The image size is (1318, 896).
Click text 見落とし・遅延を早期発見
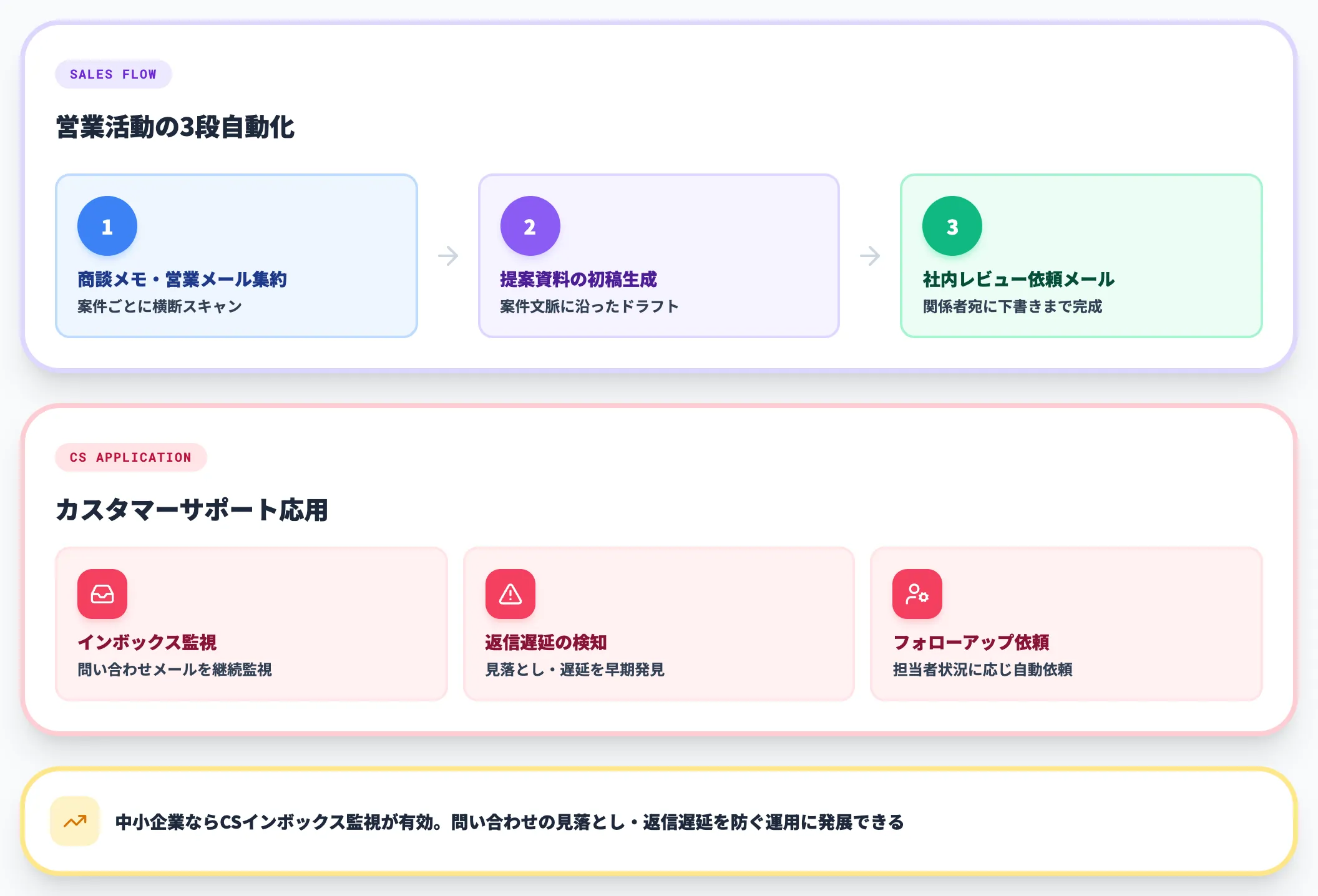pyautogui.click(x=575, y=670)
